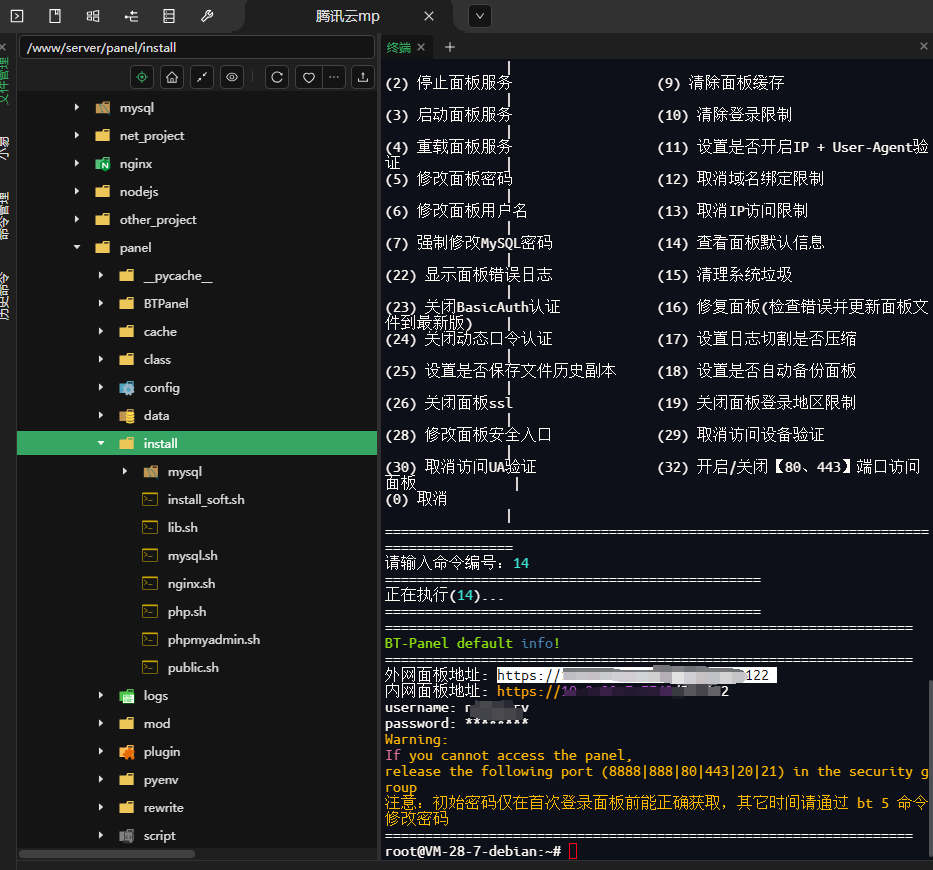Collapse the panel folder
Viewport: 933px width, 870px height.
tap(77, 247)
